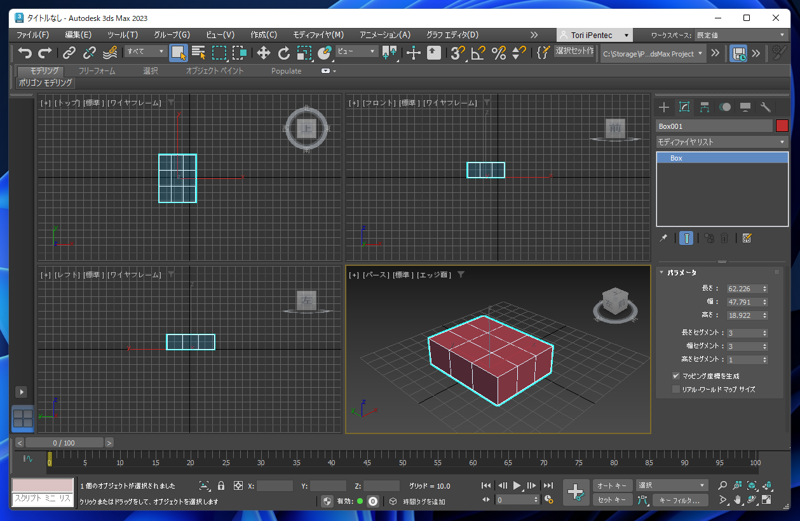
Task: Click Select and Manipulate crosshair icon
Action: click(x=413, y=53)
